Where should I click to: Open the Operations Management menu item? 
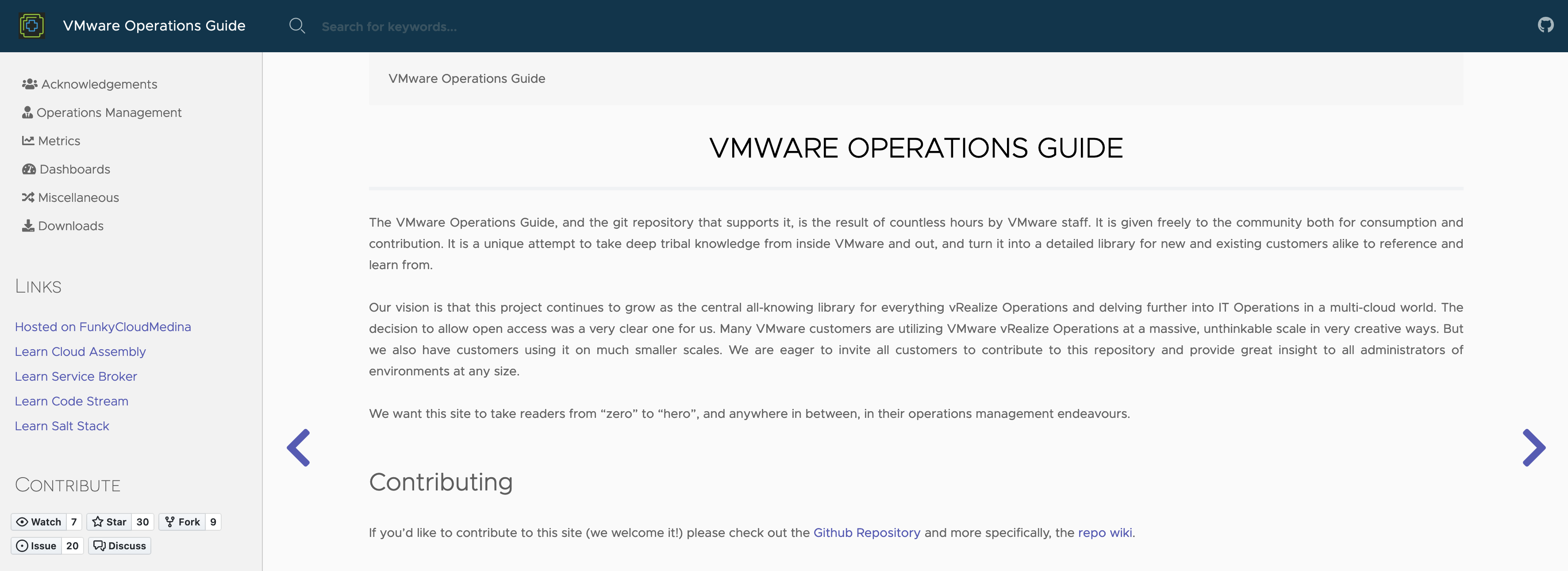point(108,112)
